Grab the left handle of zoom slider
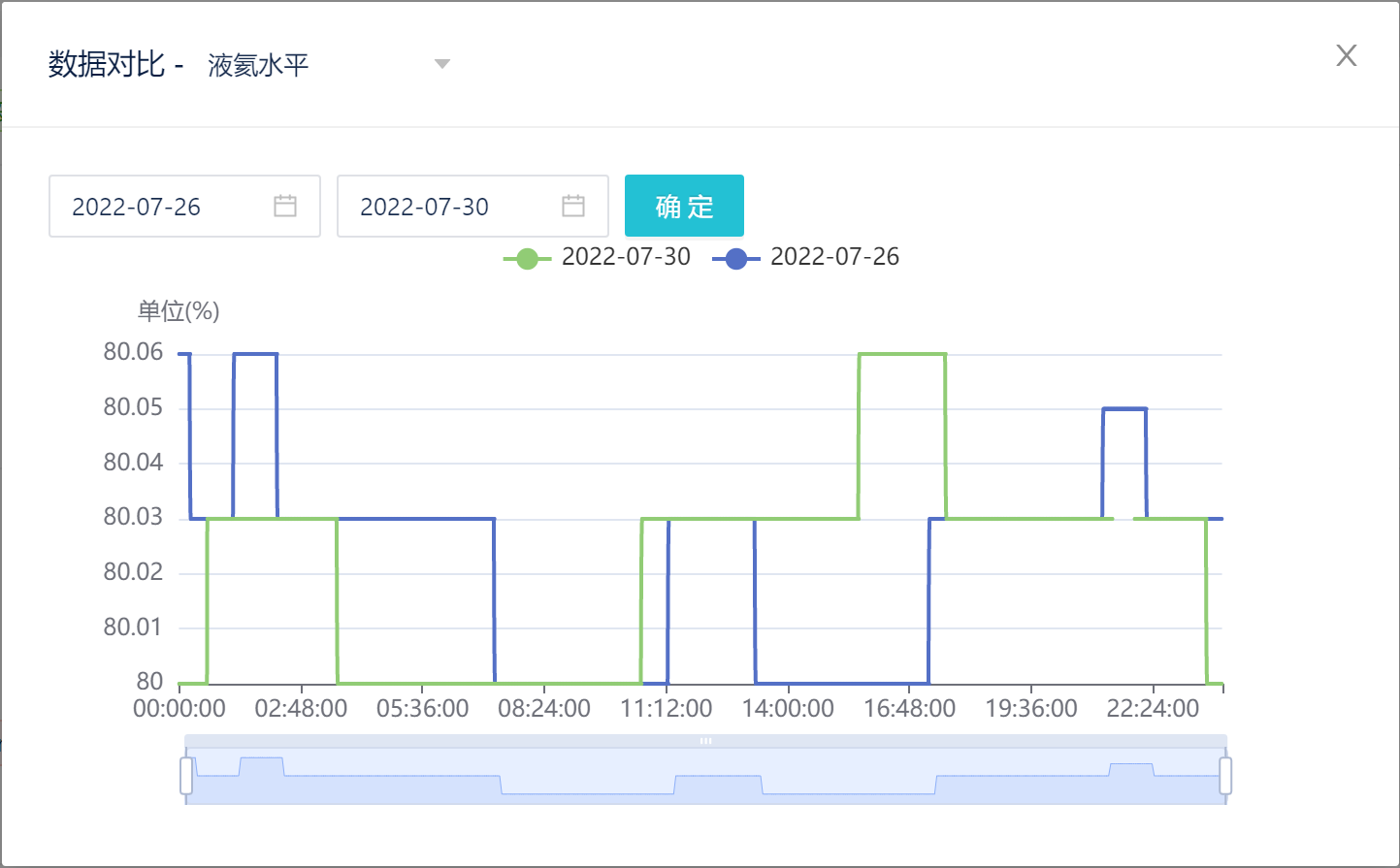The width and height of the screenshot is (1400, 868). [186, 776]
